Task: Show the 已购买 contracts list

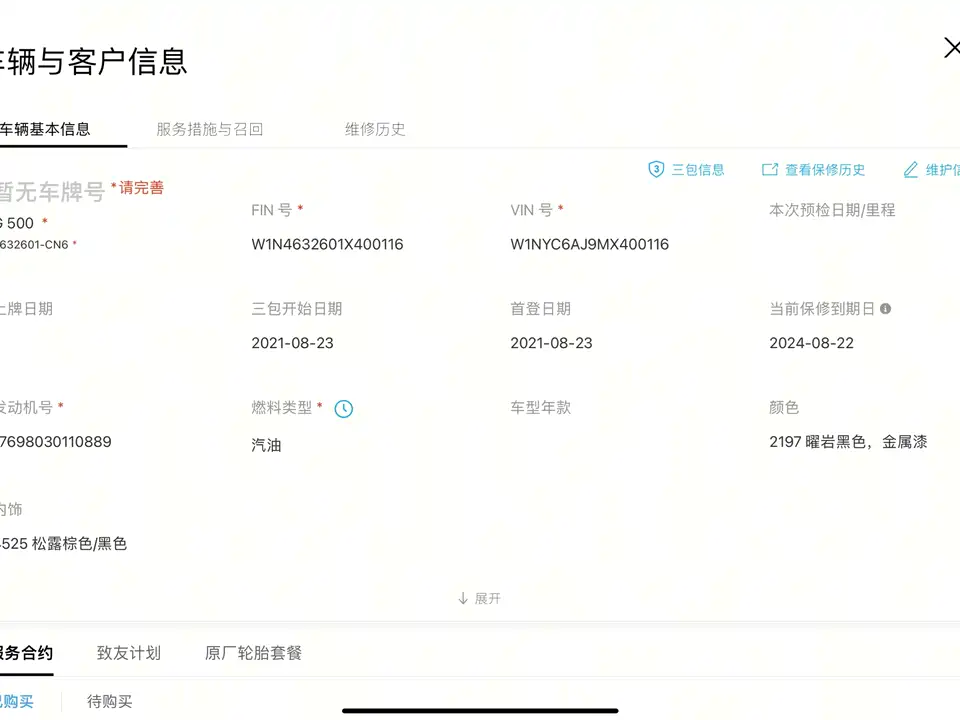Action: (x=15, y=702)
